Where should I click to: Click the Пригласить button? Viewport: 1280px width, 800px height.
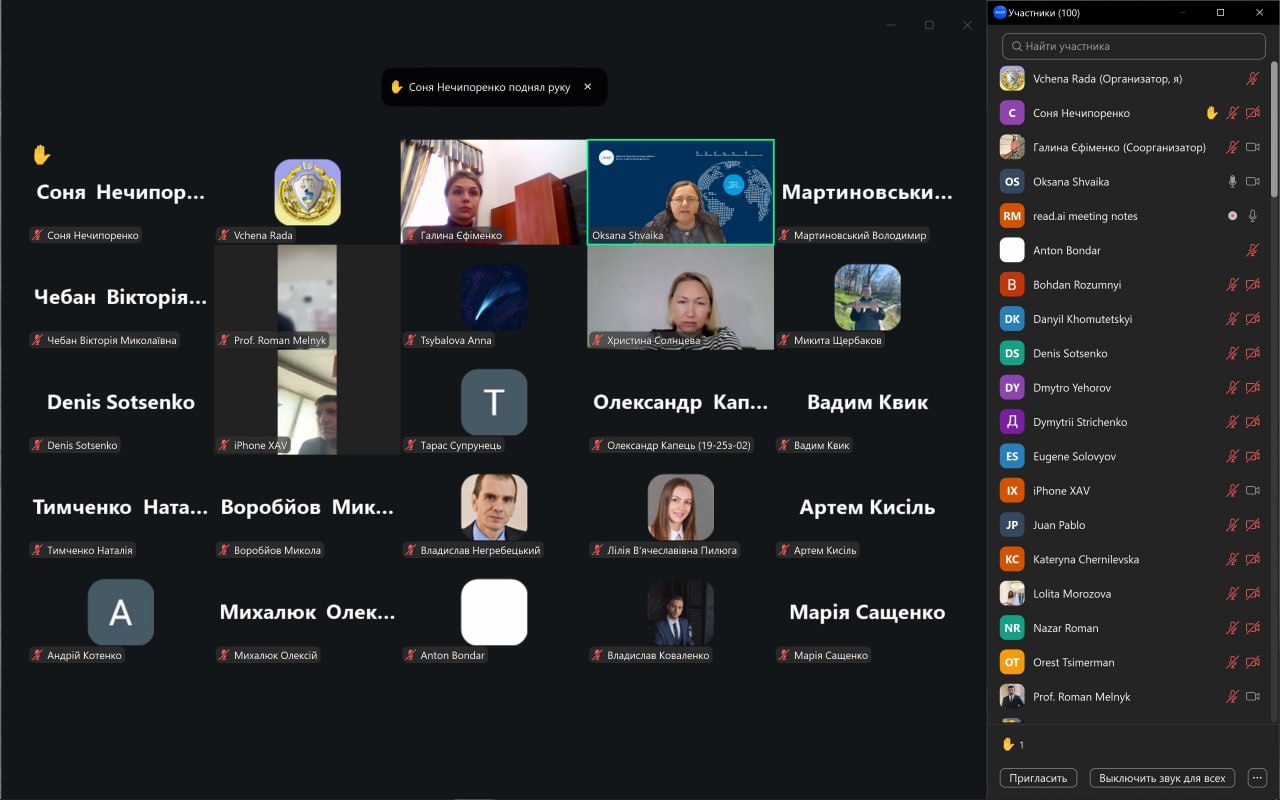(1038, 778)
